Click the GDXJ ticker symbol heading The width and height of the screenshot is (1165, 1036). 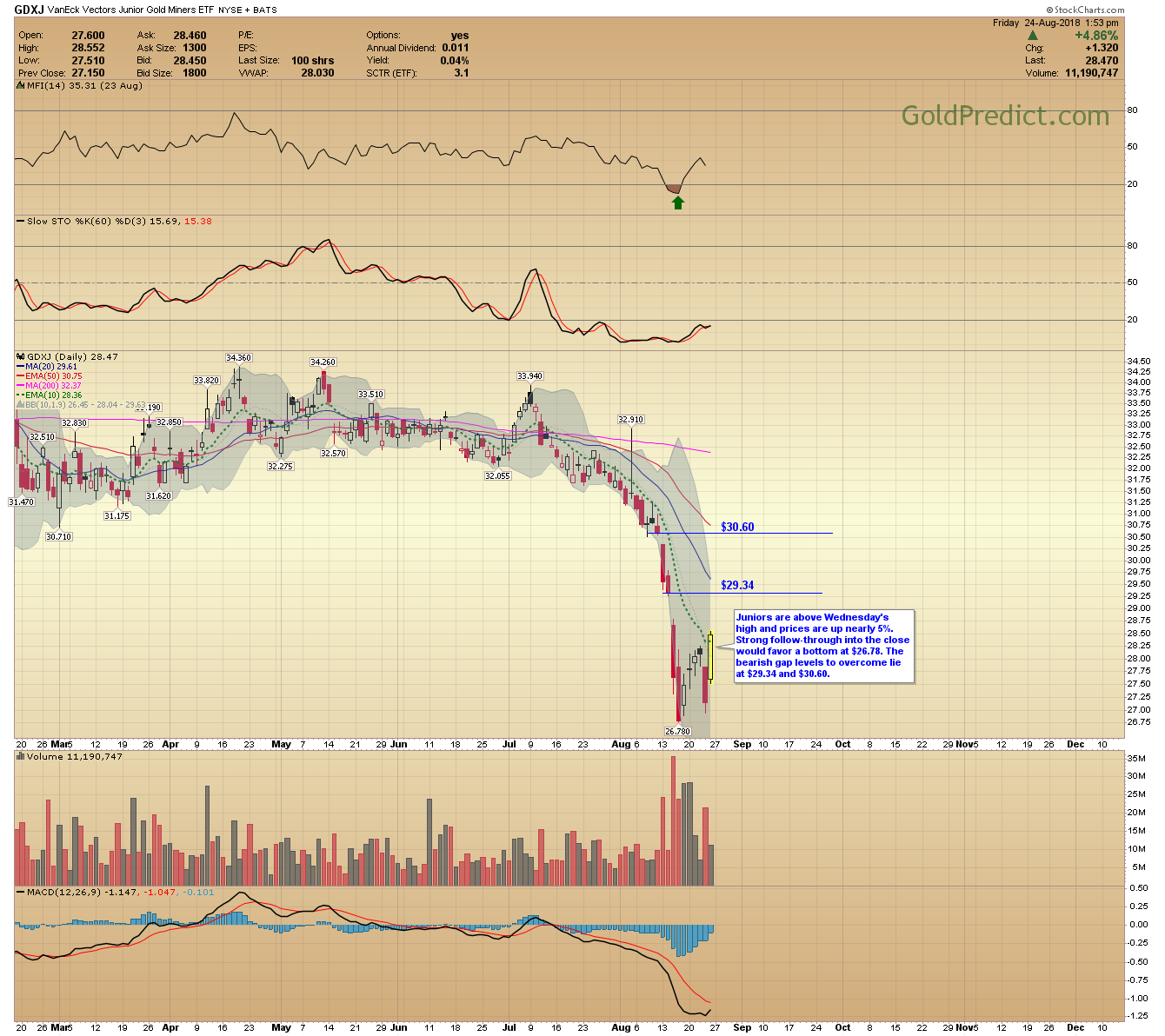[x=30, y=10]
